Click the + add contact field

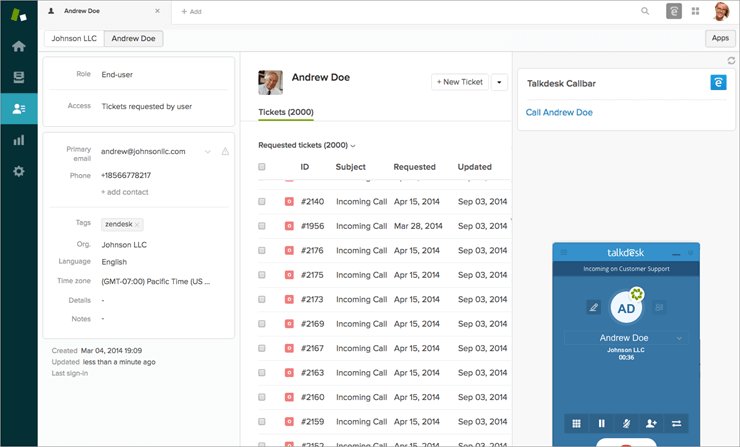click(125, 191)
